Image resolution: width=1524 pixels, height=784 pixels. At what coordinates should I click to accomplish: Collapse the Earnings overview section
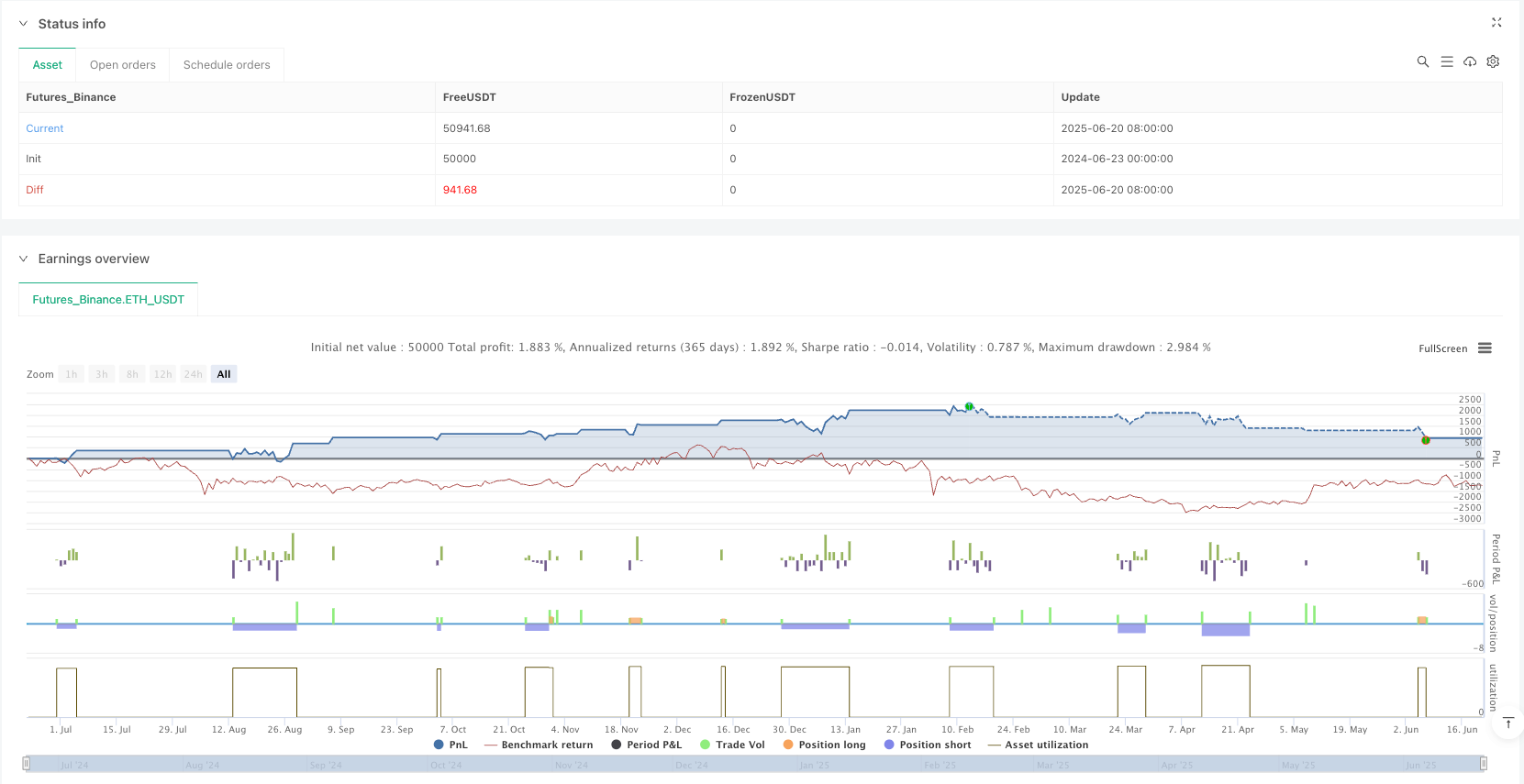(24, 259)
